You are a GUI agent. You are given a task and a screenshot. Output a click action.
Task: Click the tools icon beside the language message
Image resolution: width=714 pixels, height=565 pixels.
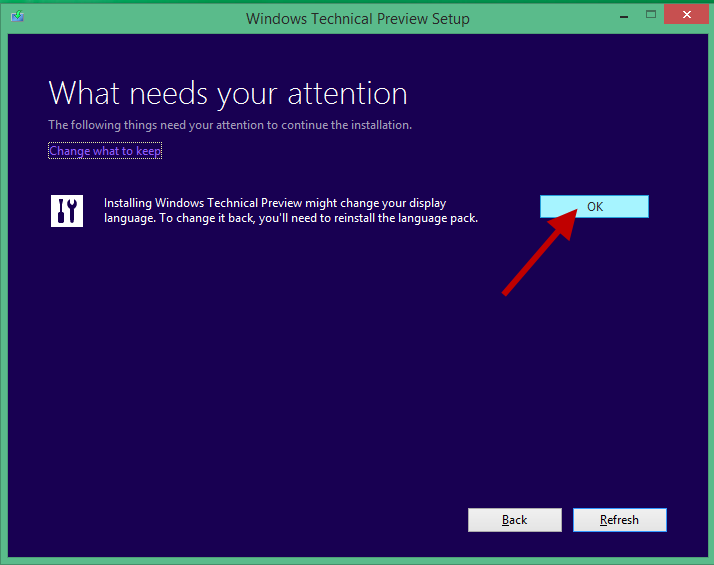(x=67, y=211)
